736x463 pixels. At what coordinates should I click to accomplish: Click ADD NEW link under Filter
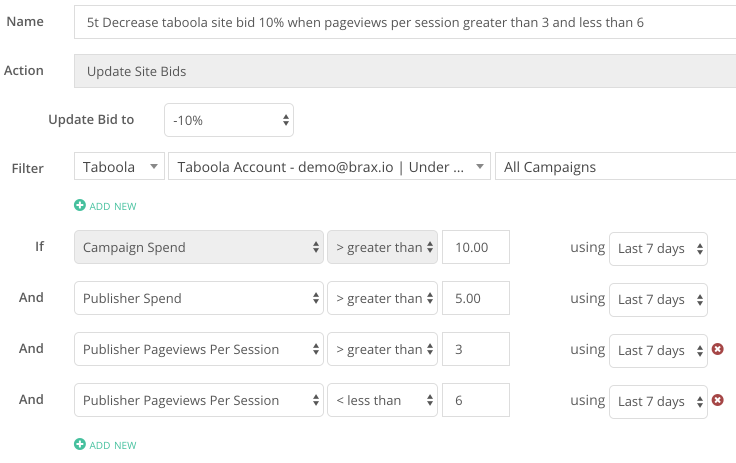point(113,207)
